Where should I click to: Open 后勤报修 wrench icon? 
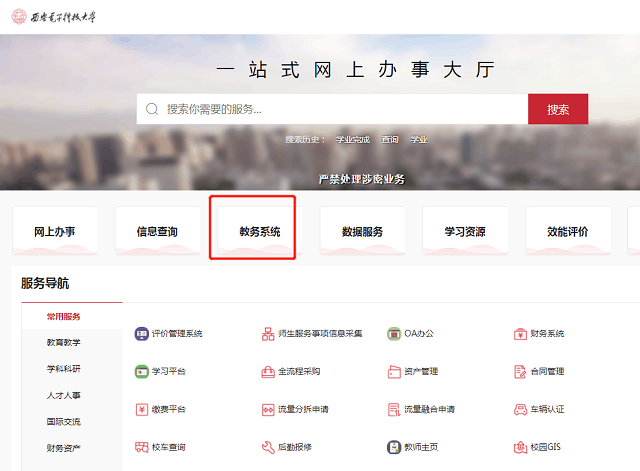tap(267, 447)
